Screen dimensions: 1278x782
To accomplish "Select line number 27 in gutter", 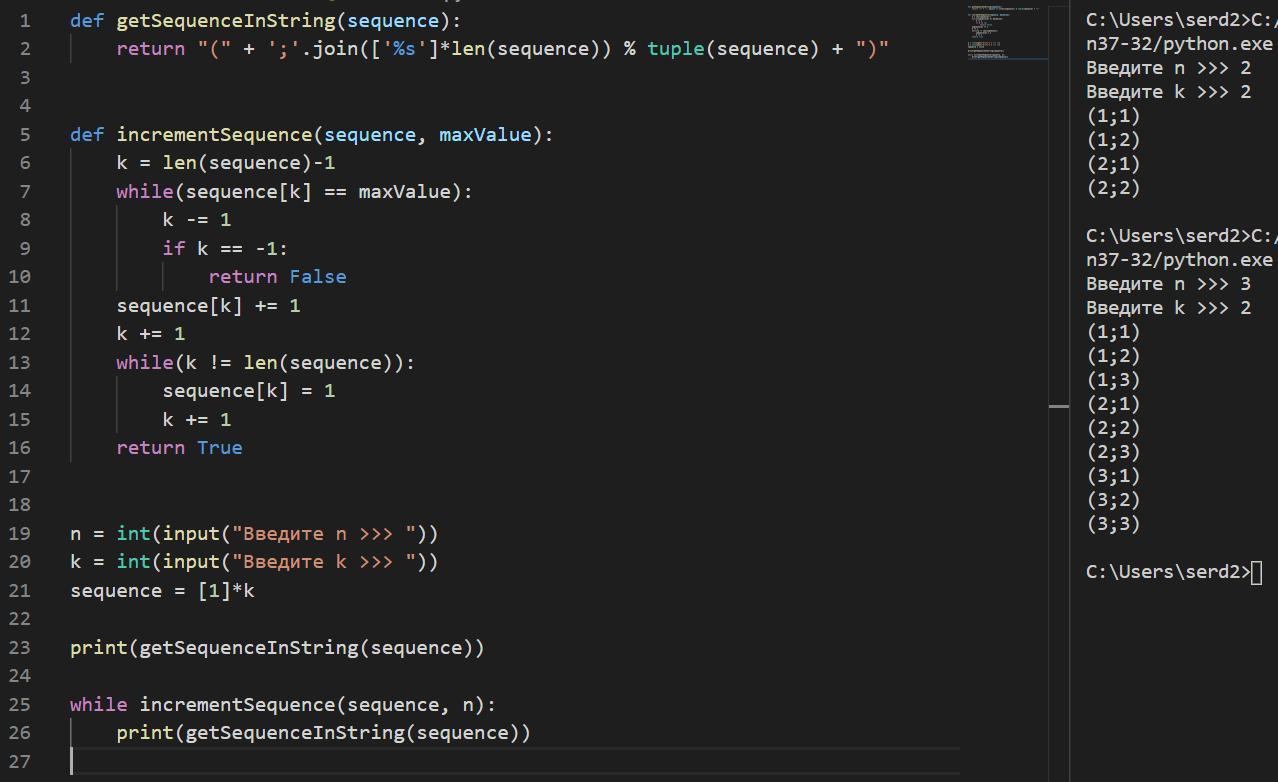I will click(19, 761).
